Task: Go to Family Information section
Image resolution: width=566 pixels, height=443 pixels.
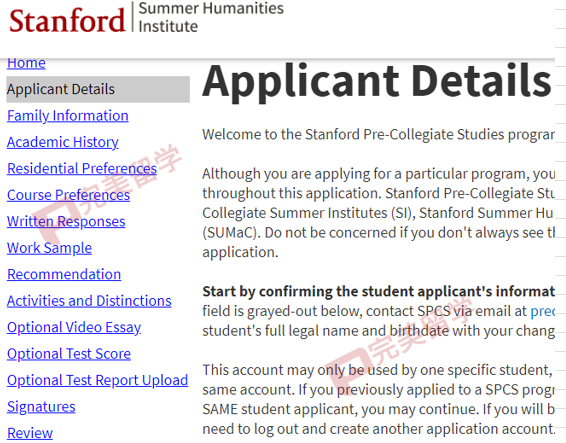Action: tap(68, 116)
